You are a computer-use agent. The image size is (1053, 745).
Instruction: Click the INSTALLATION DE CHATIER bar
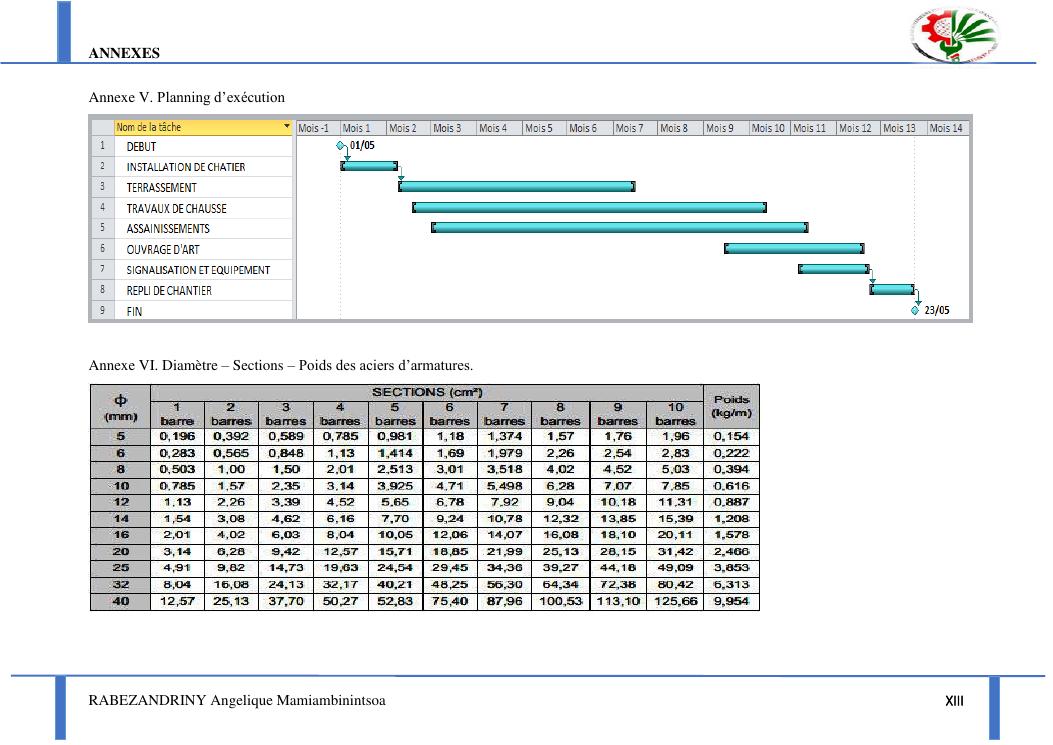(369, 166)
